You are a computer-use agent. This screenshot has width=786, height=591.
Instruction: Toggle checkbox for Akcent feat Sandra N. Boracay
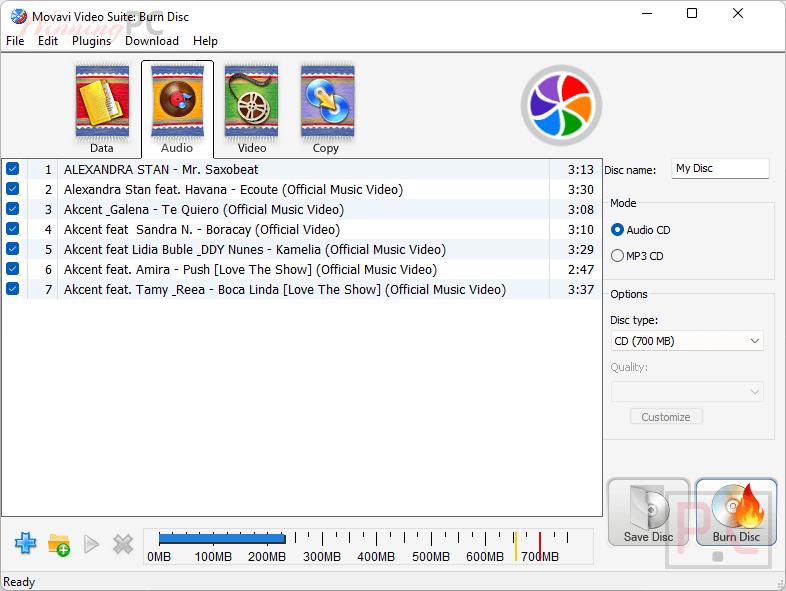13,229
